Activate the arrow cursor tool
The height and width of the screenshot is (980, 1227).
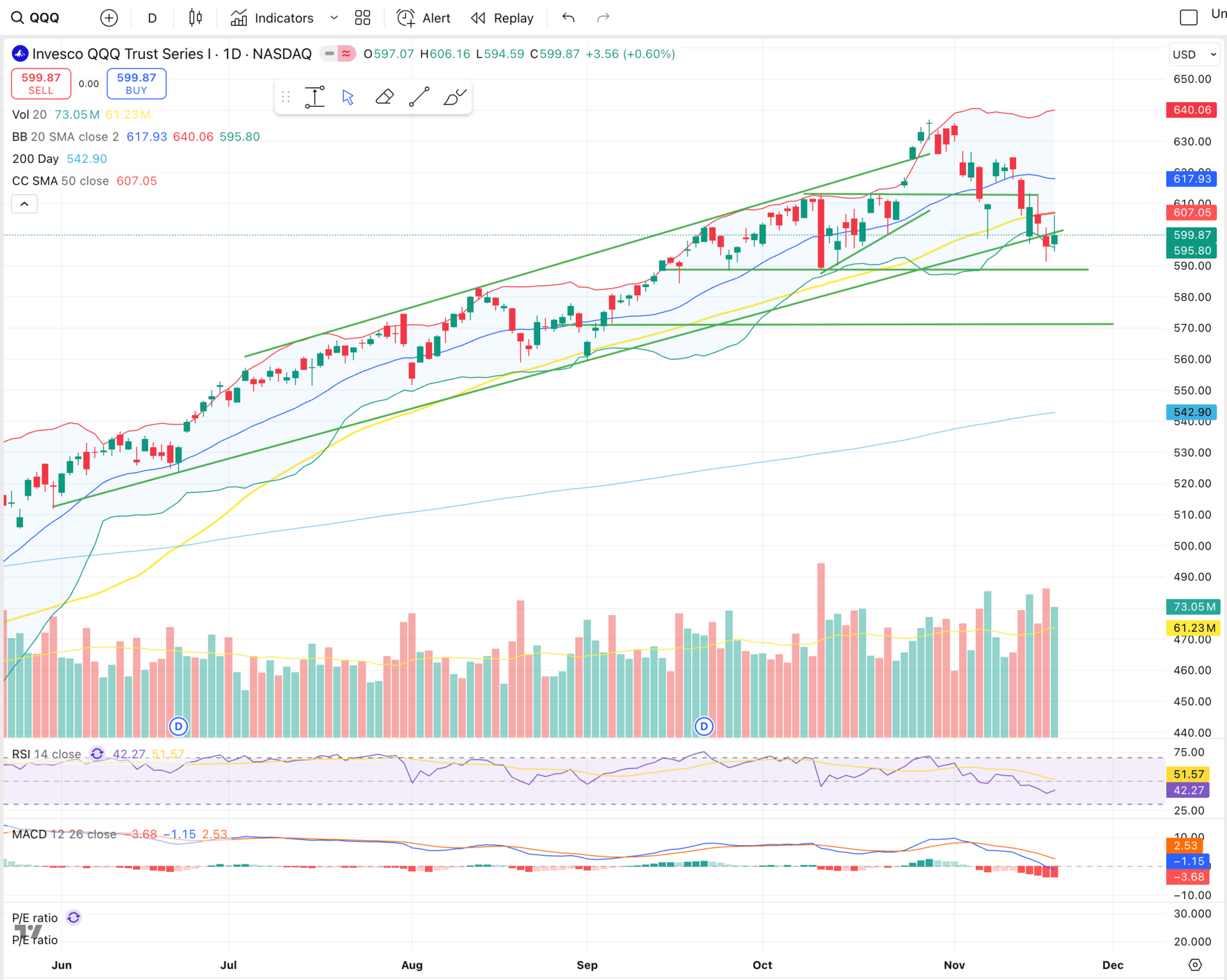pyautogui.click(x=348, y=97)
